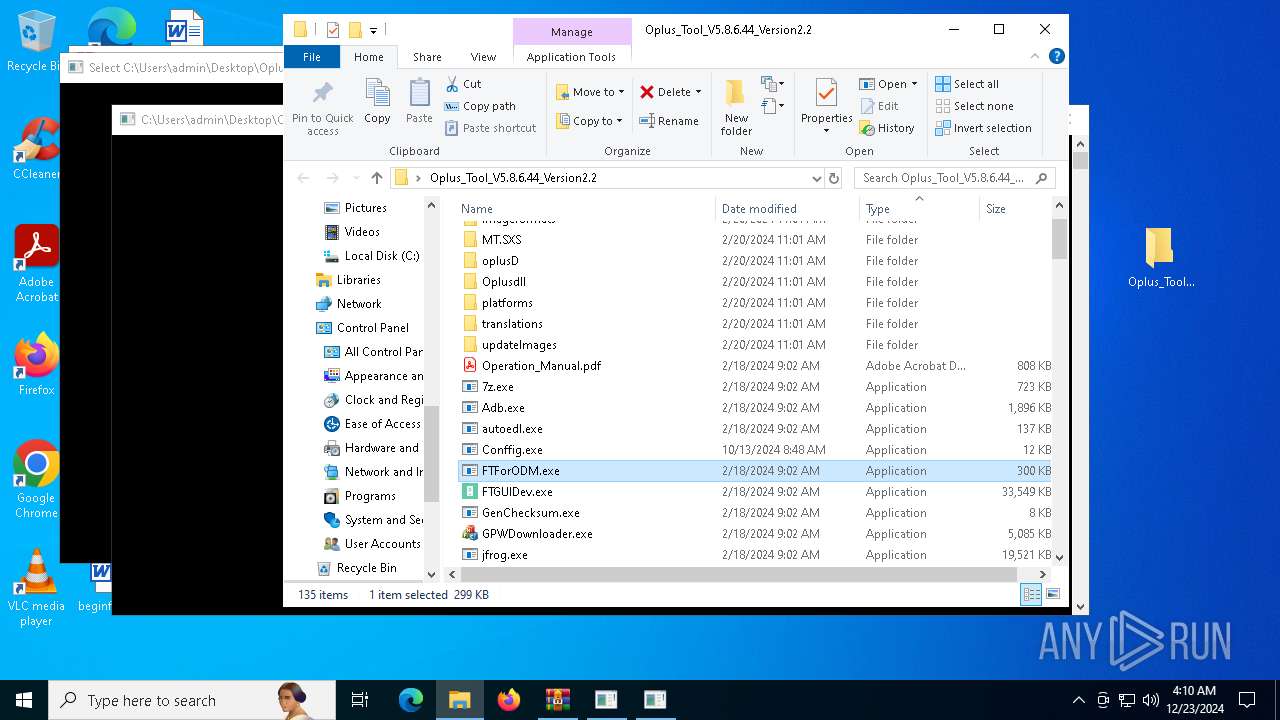
Task: Click the Refresh button beside address bar
Action: pyautogui.click(x=834, y=178)
